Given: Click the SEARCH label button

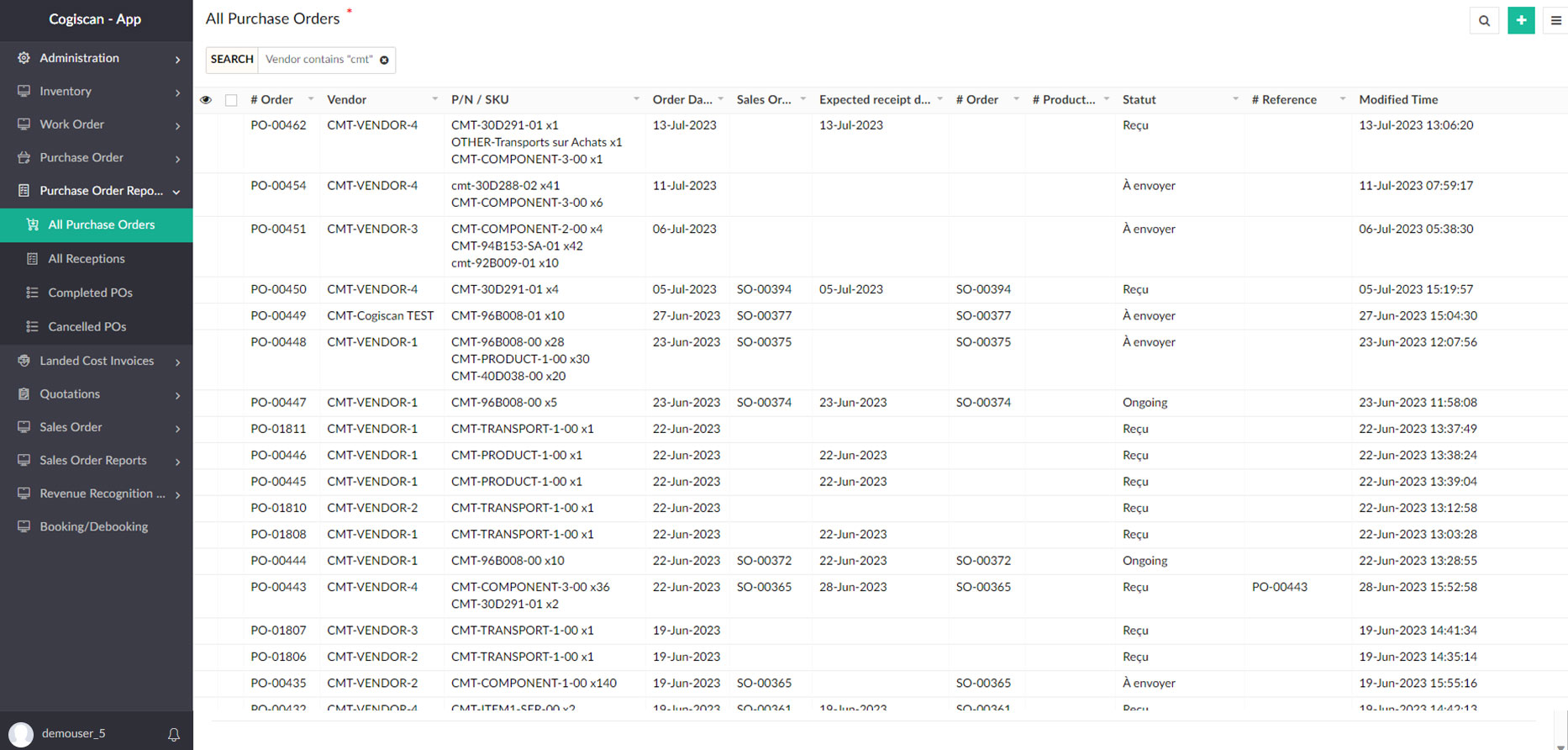Looking at the screenshot, I should click(x=232, y=60).
